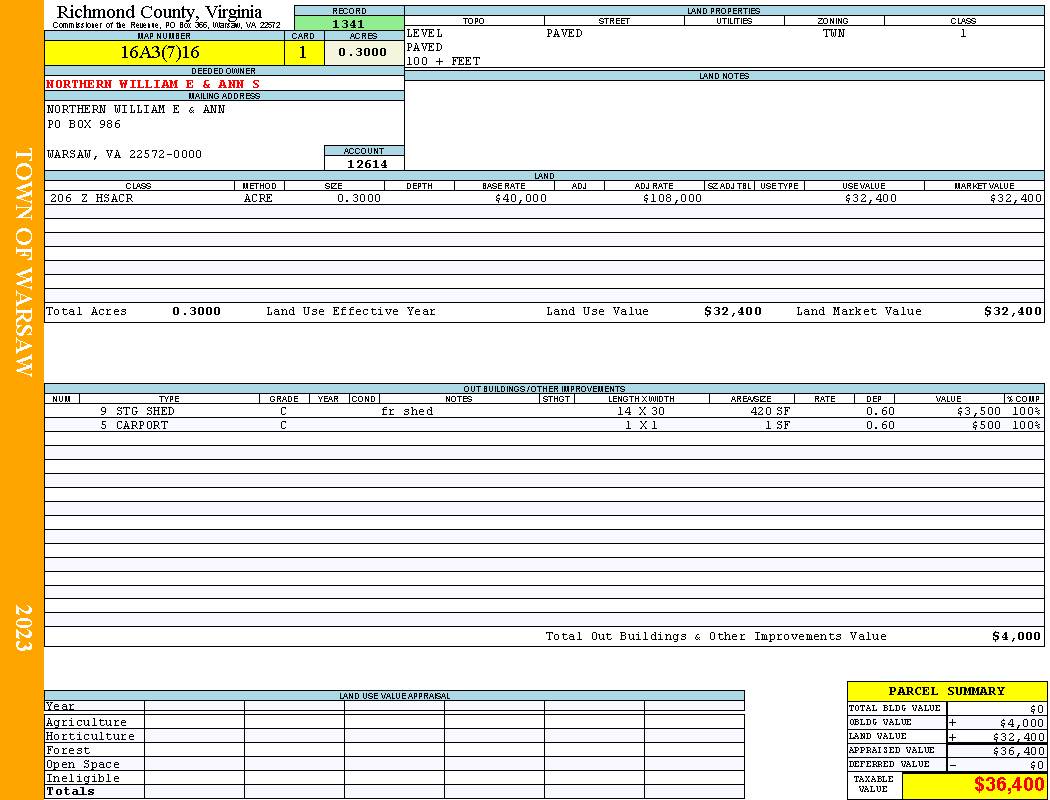
Task: Click WARSAW, VA 22572-0000 address line
Action: 124,154
